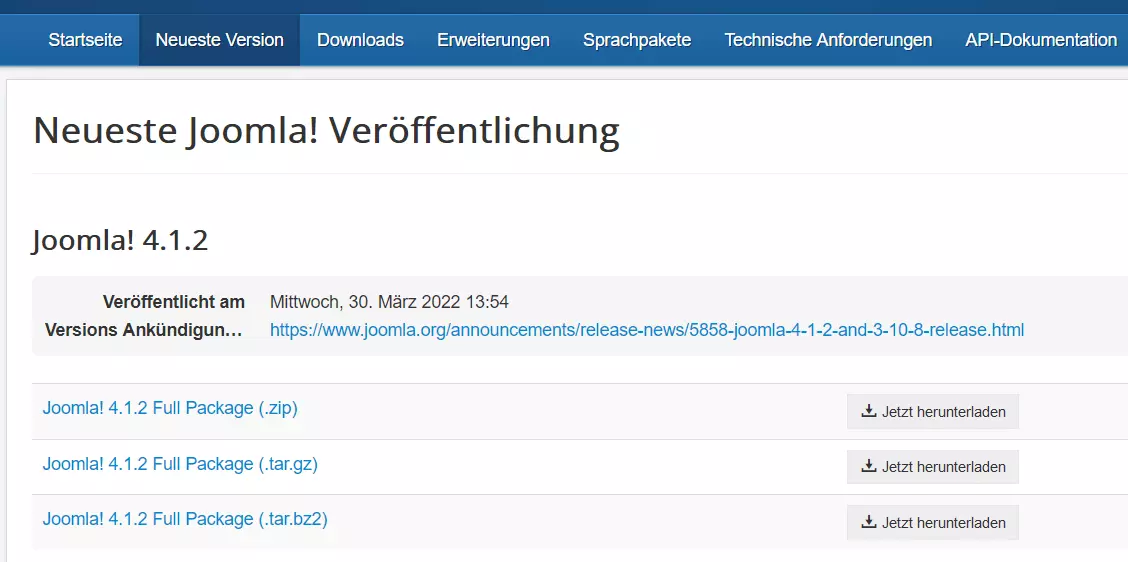Open the API-Dokumentation menu item
The image size is (1128, 562).
(1041, 40)
